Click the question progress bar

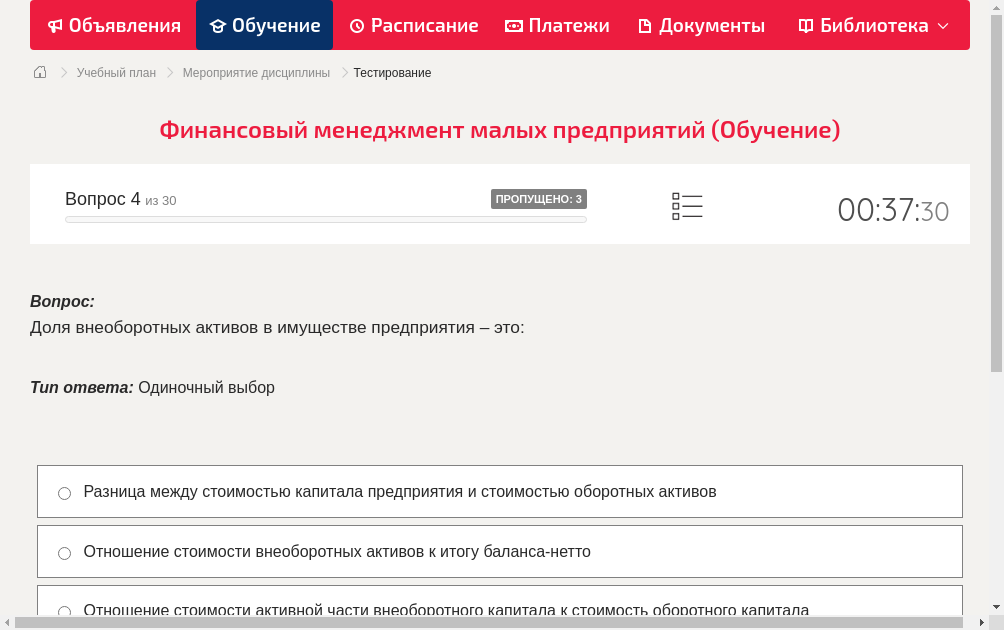pyautogui.click(x=325, y=219)
